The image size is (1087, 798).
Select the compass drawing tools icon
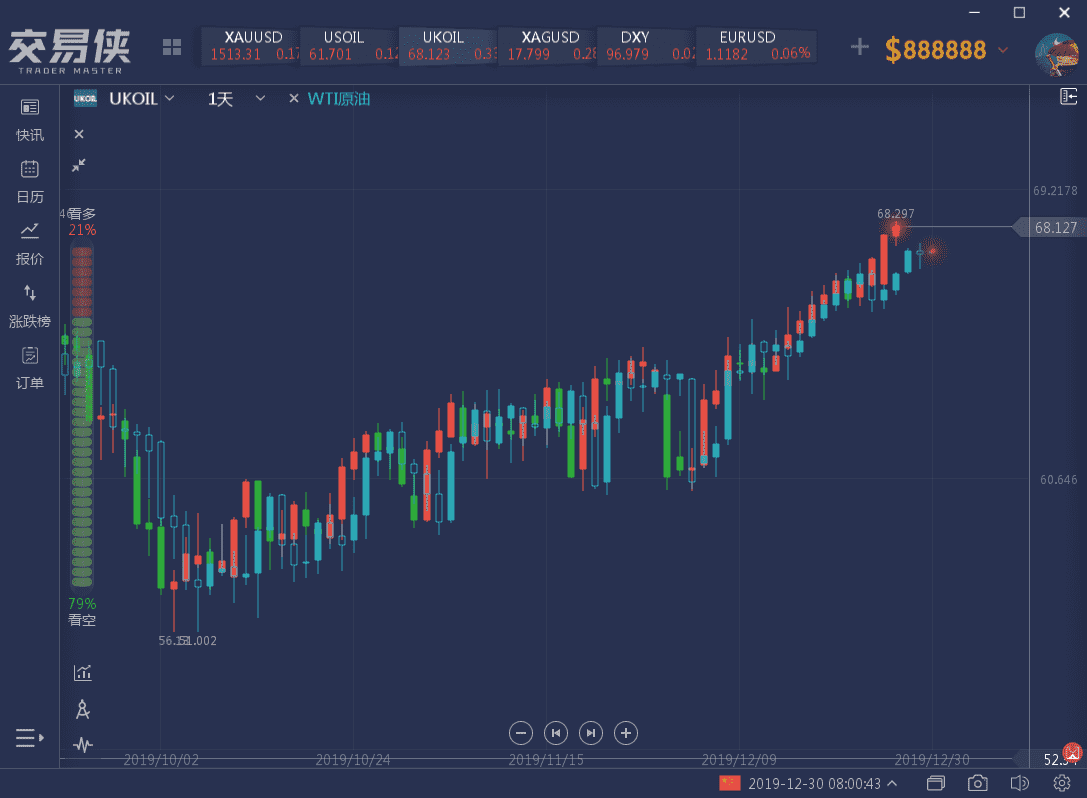coord(83,710)
